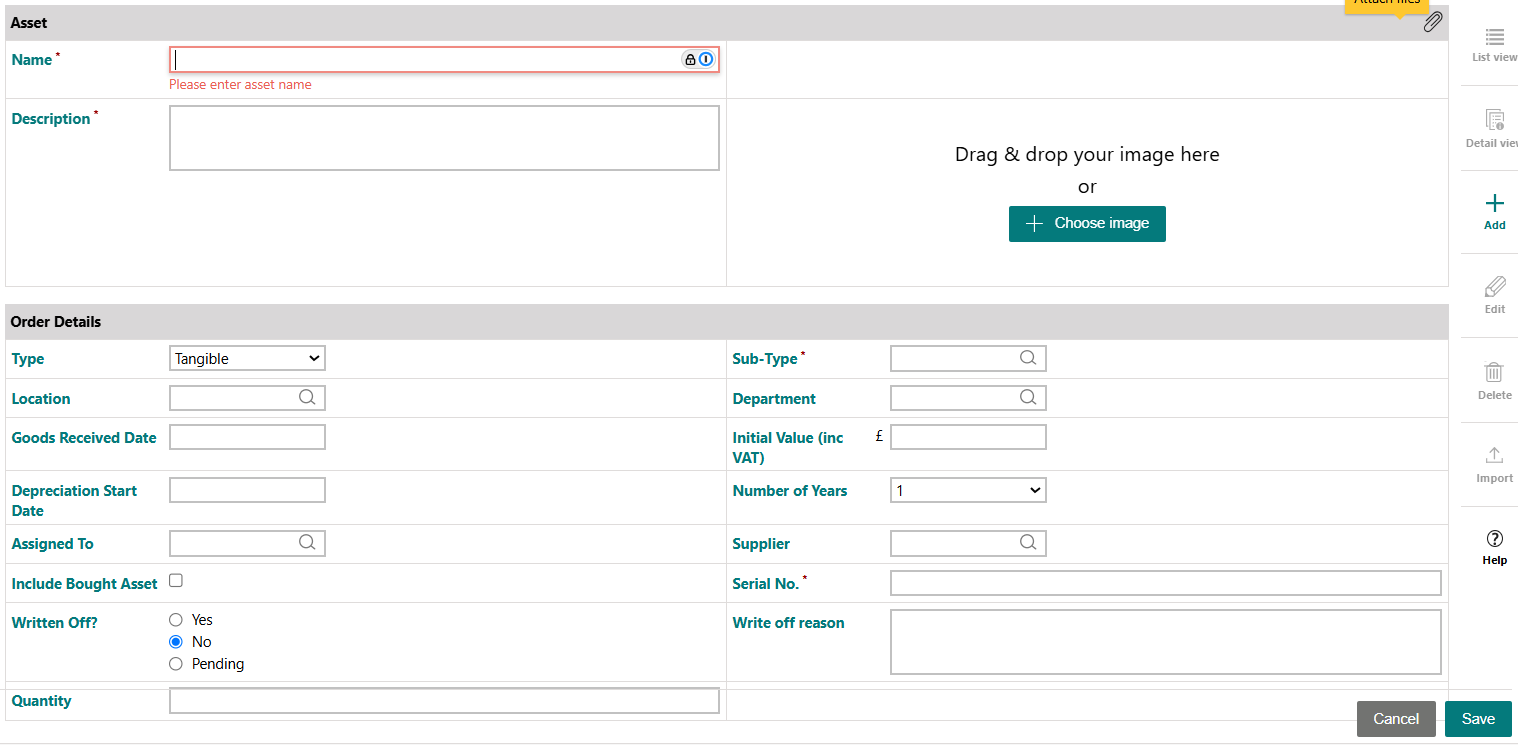Click the Delete trash icon

point(1494,372)
